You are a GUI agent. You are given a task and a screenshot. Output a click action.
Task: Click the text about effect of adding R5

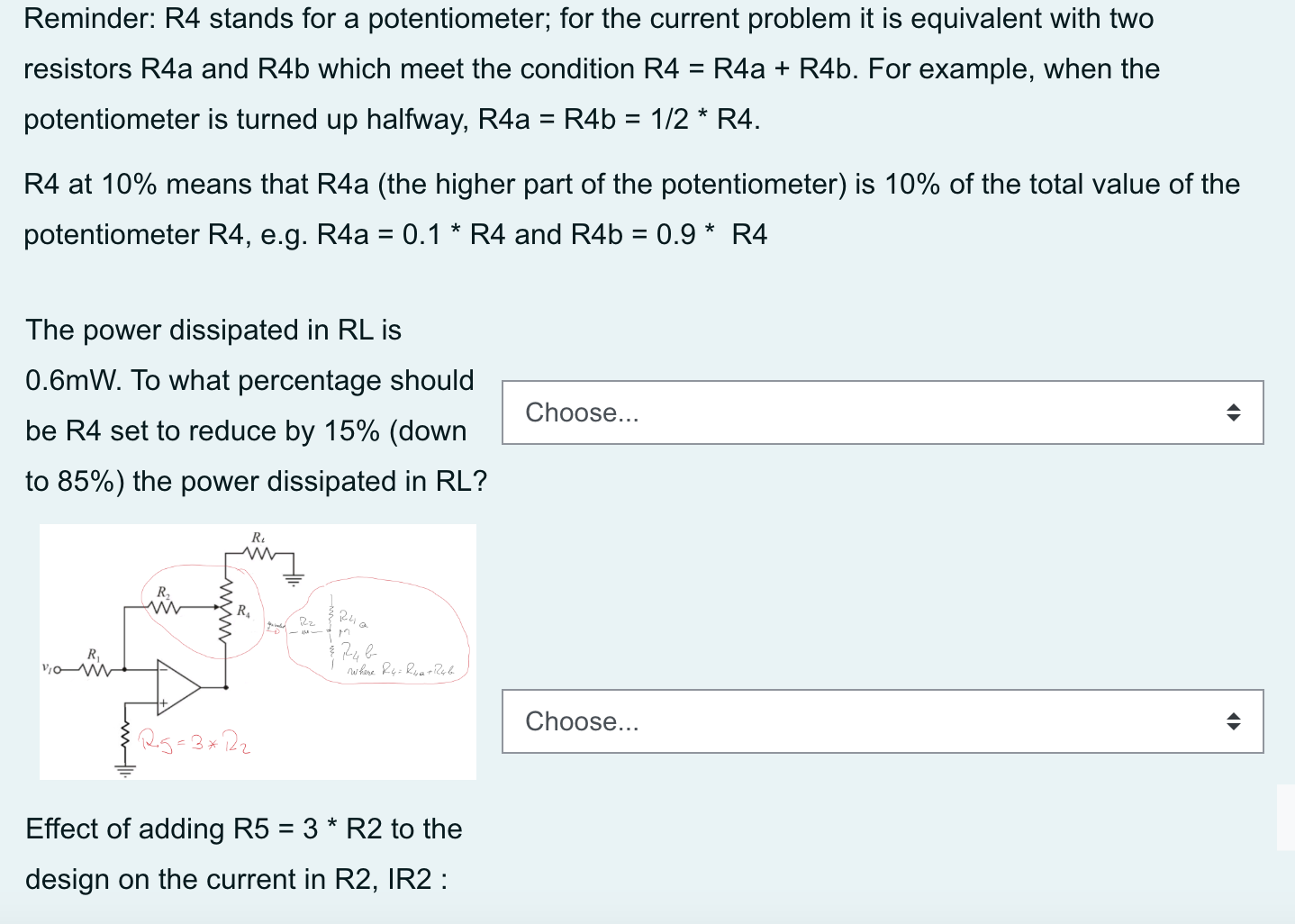pos(243,853)
